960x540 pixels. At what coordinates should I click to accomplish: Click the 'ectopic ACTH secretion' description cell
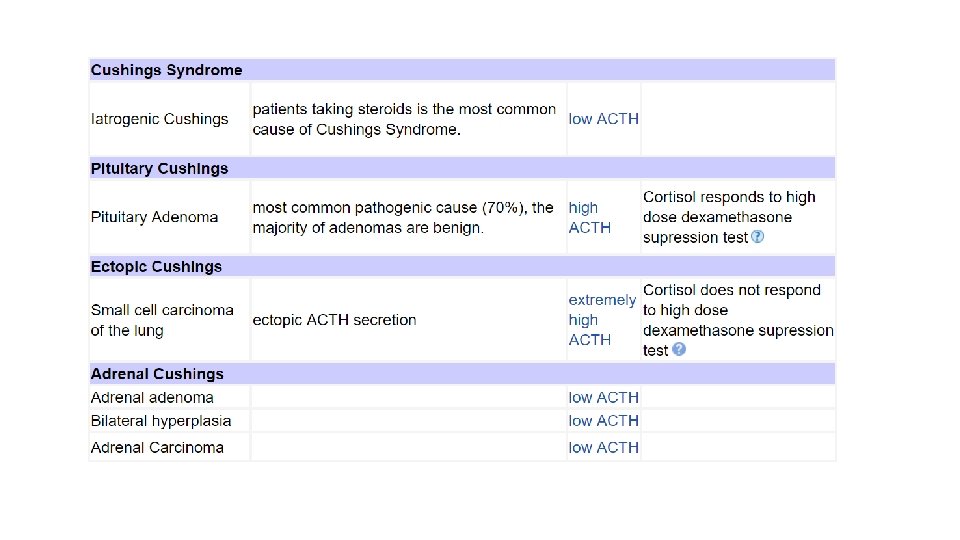point(334,320)
